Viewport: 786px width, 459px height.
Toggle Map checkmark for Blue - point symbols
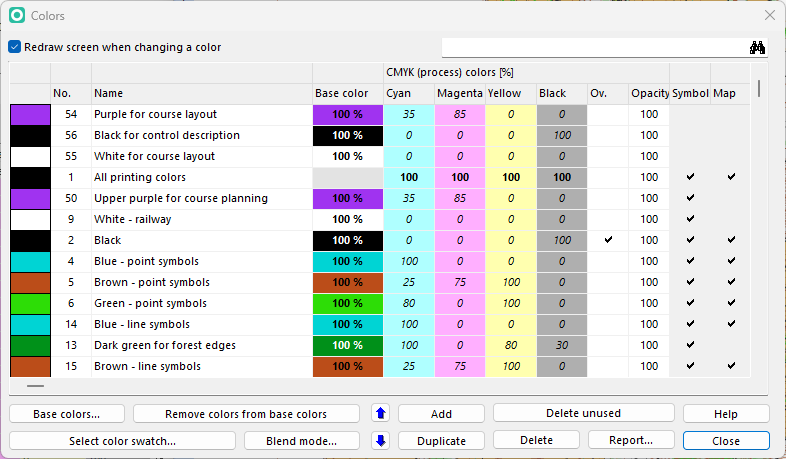point(731,261)
